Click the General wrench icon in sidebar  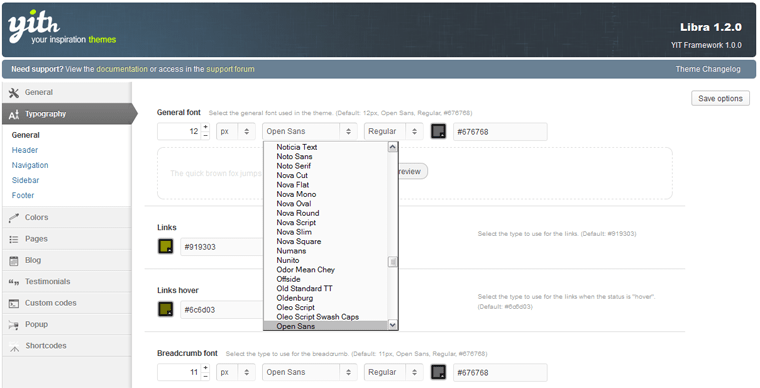click(x=14, y=93)
